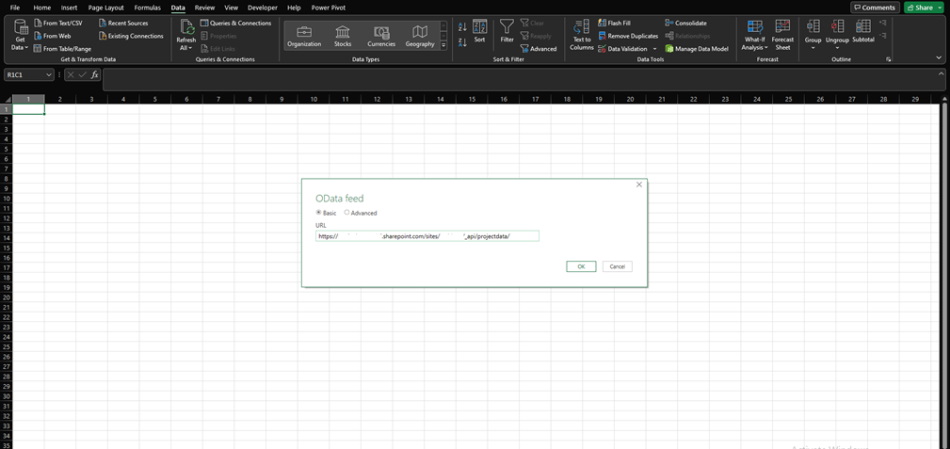Open Advanced filter options

tap(539, 49)
